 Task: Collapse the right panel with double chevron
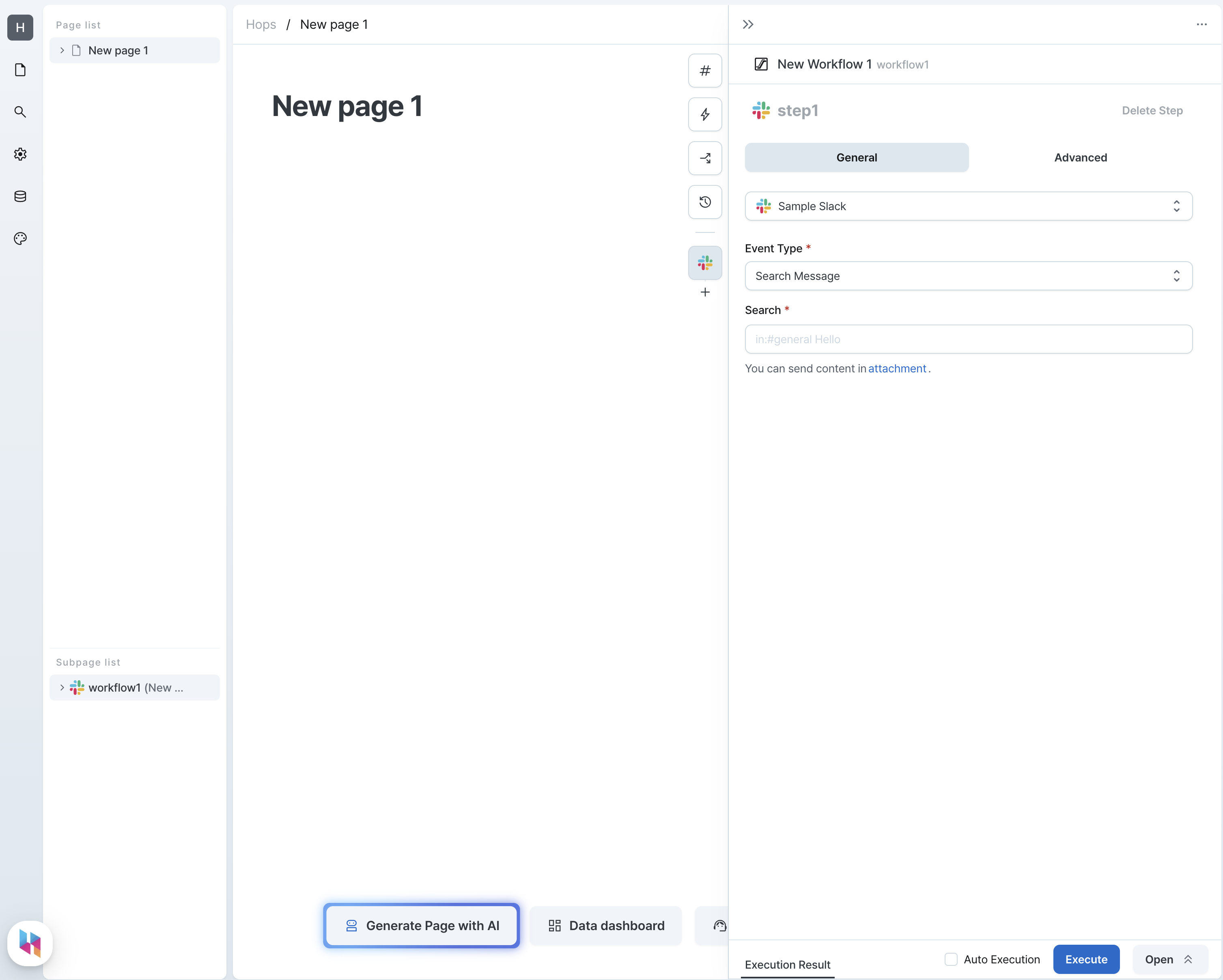pos(748,24)
